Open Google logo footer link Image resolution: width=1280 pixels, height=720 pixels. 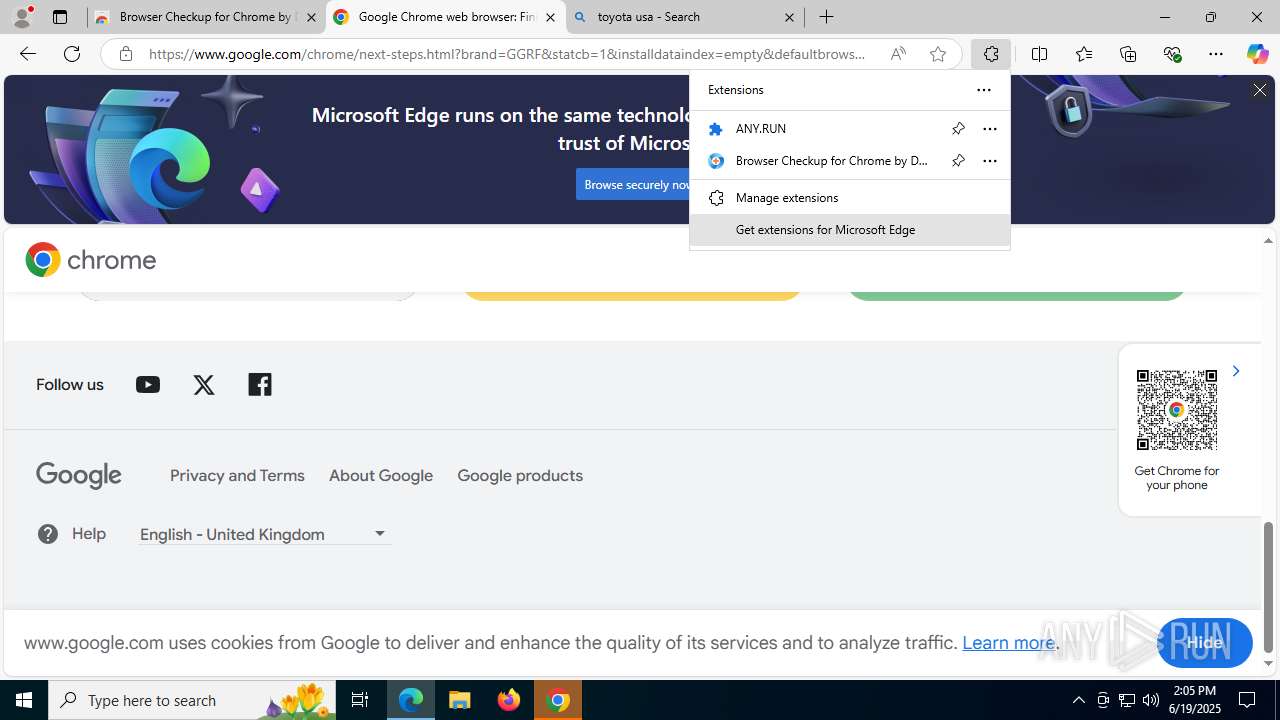79,475
